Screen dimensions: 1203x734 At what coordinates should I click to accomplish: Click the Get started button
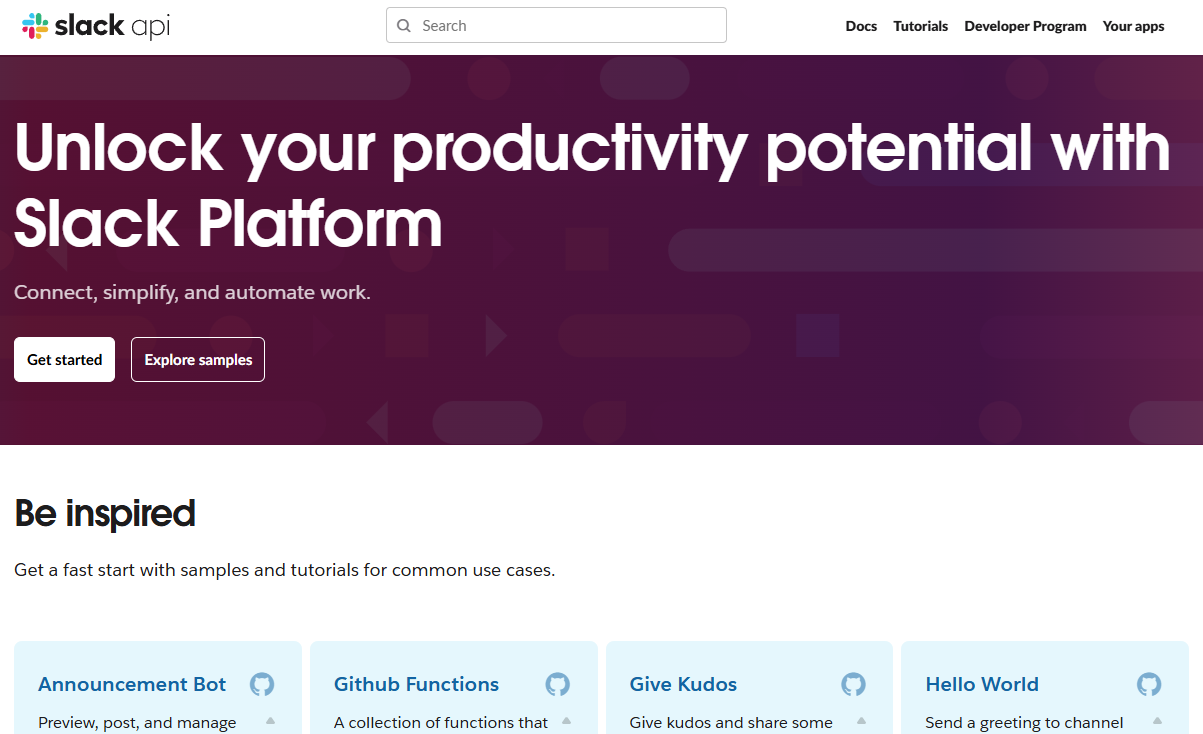pyautogui.click(x=65, y=360)
